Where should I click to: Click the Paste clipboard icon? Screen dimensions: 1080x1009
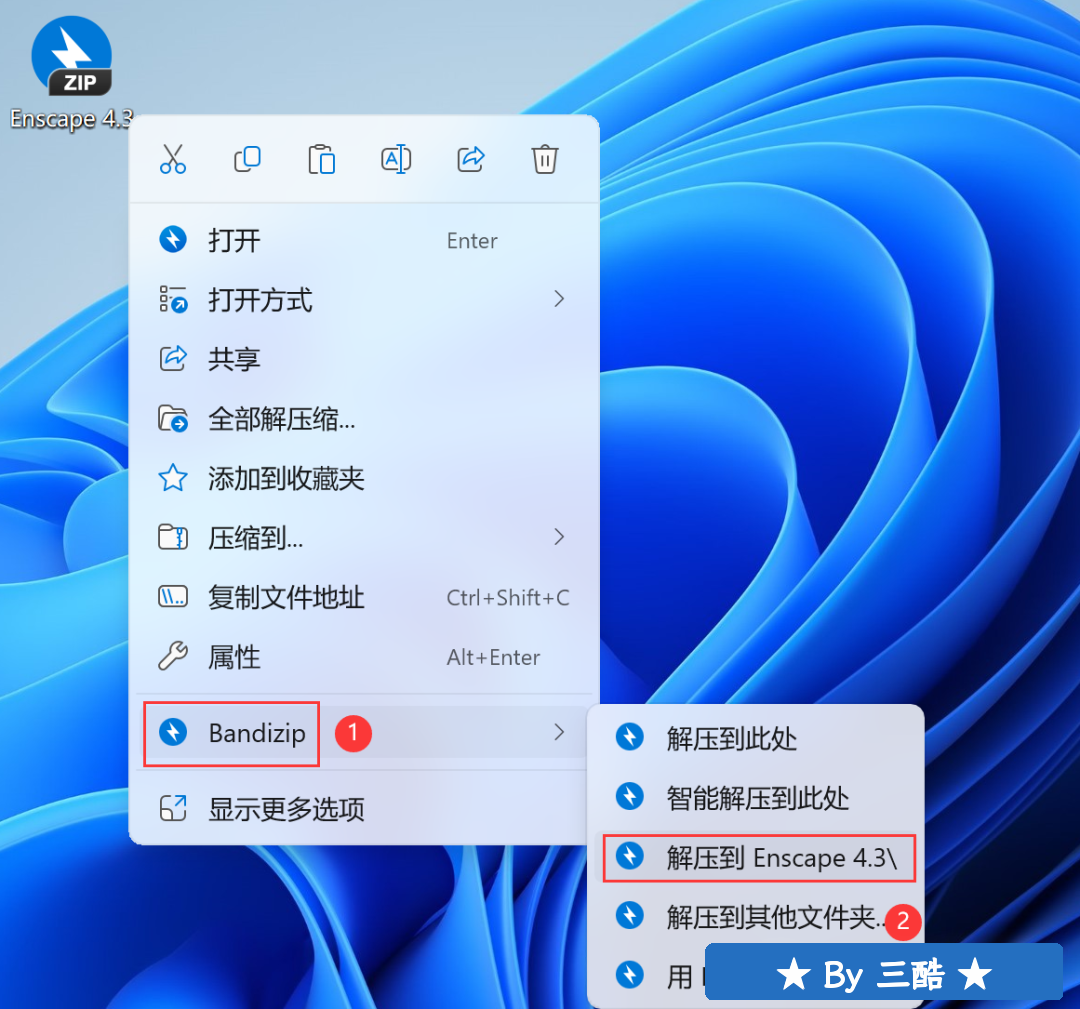coord(322,159)
